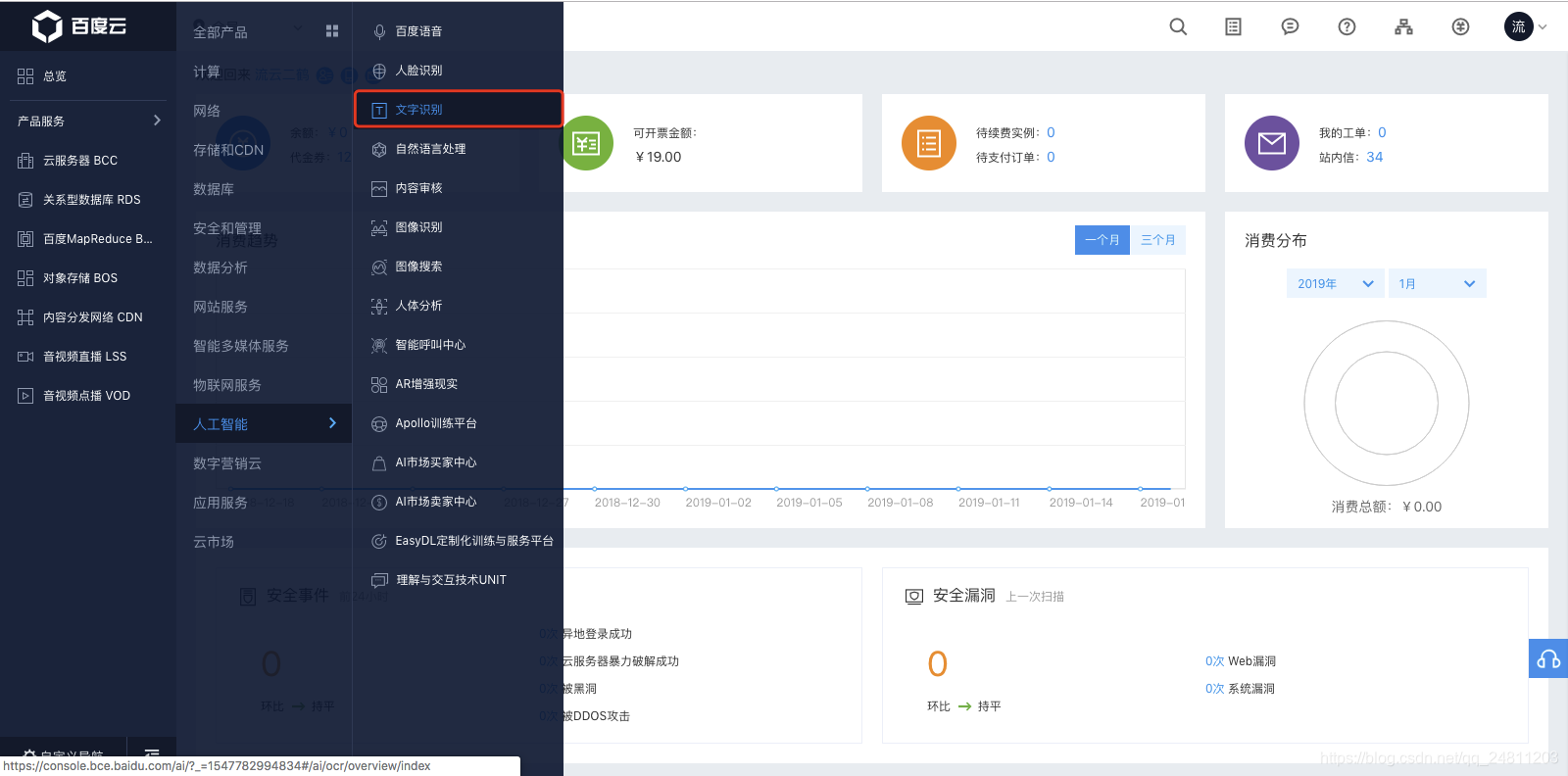Open the search icon in top bar
The image size is (1568, 776).
pyautogui.click(x=1178, y=26)
